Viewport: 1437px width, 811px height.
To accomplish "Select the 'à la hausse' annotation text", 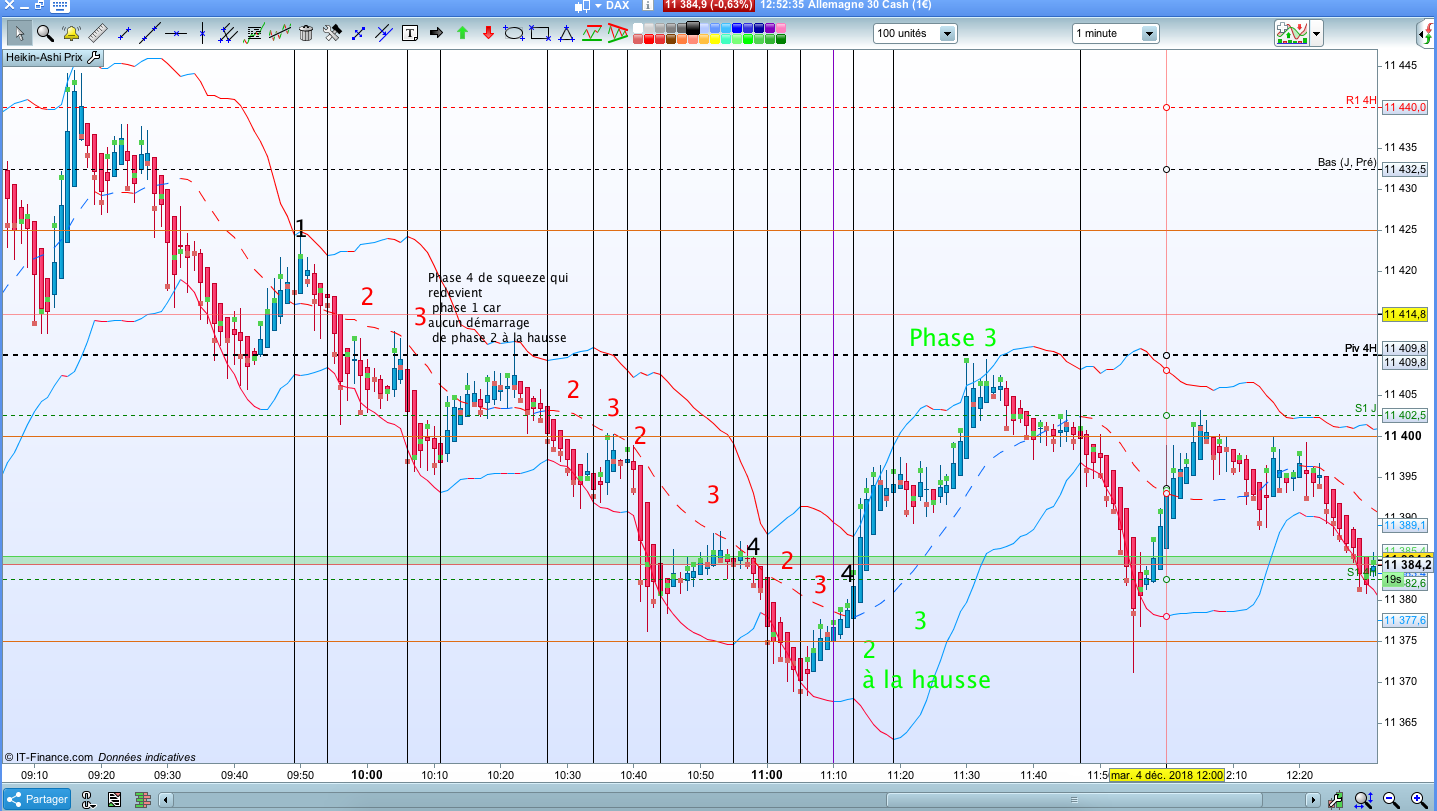I will pyautogui.click(x=926, y=680).
